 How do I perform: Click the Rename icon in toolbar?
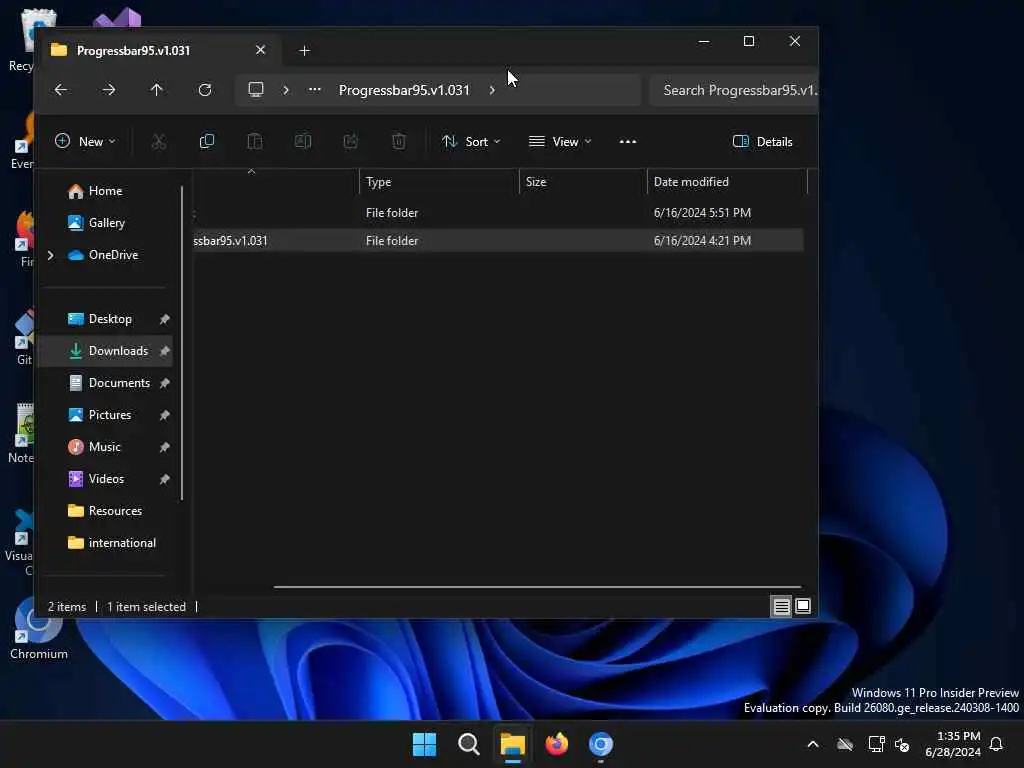(x=303, y=142)
